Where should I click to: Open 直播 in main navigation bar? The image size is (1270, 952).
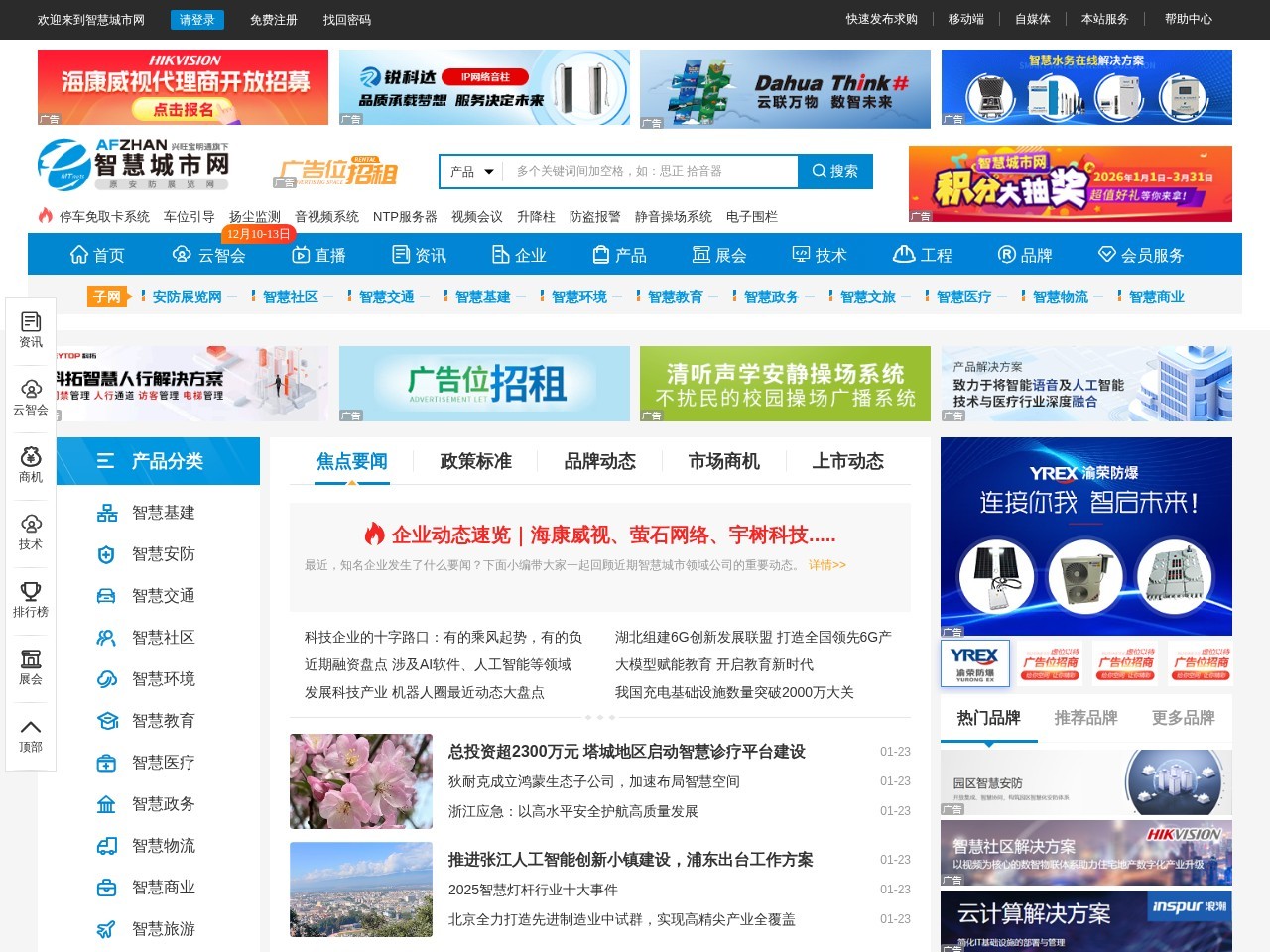318,255
